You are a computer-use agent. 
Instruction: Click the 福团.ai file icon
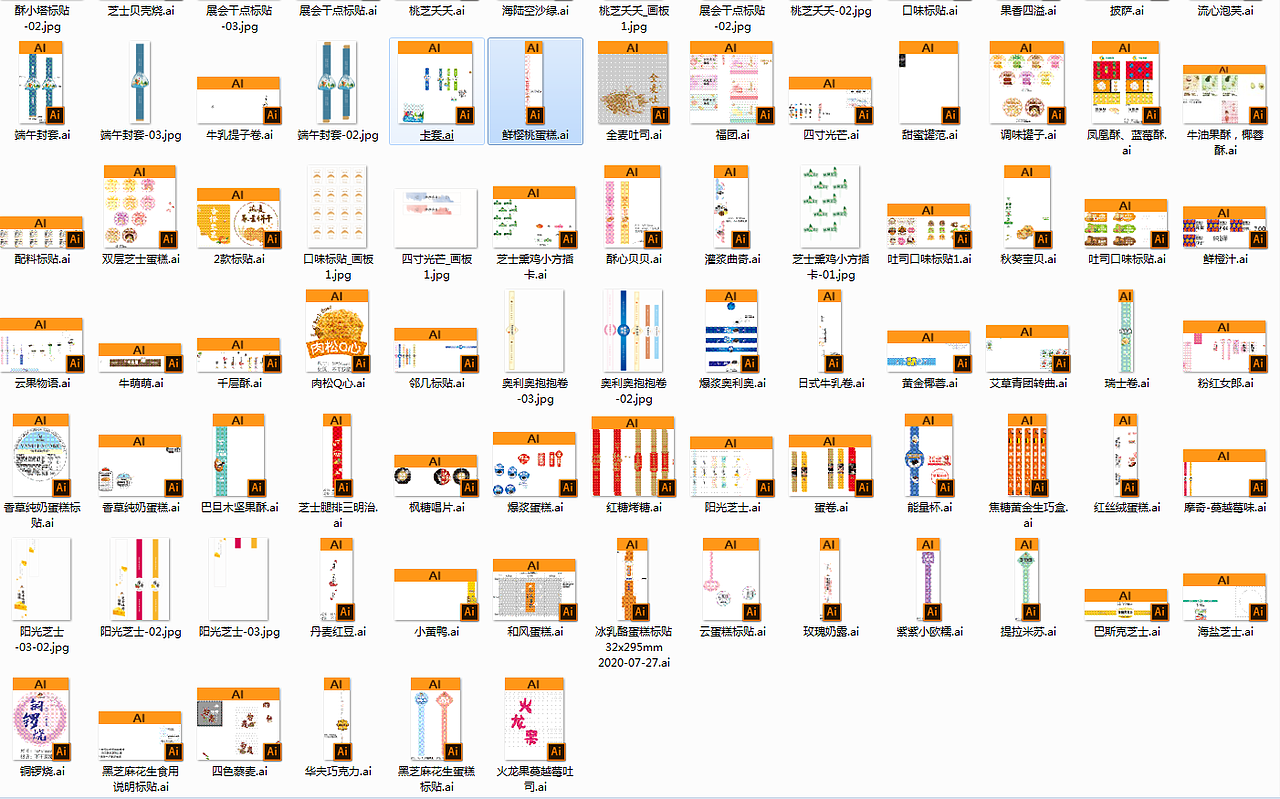pos(731,82)
